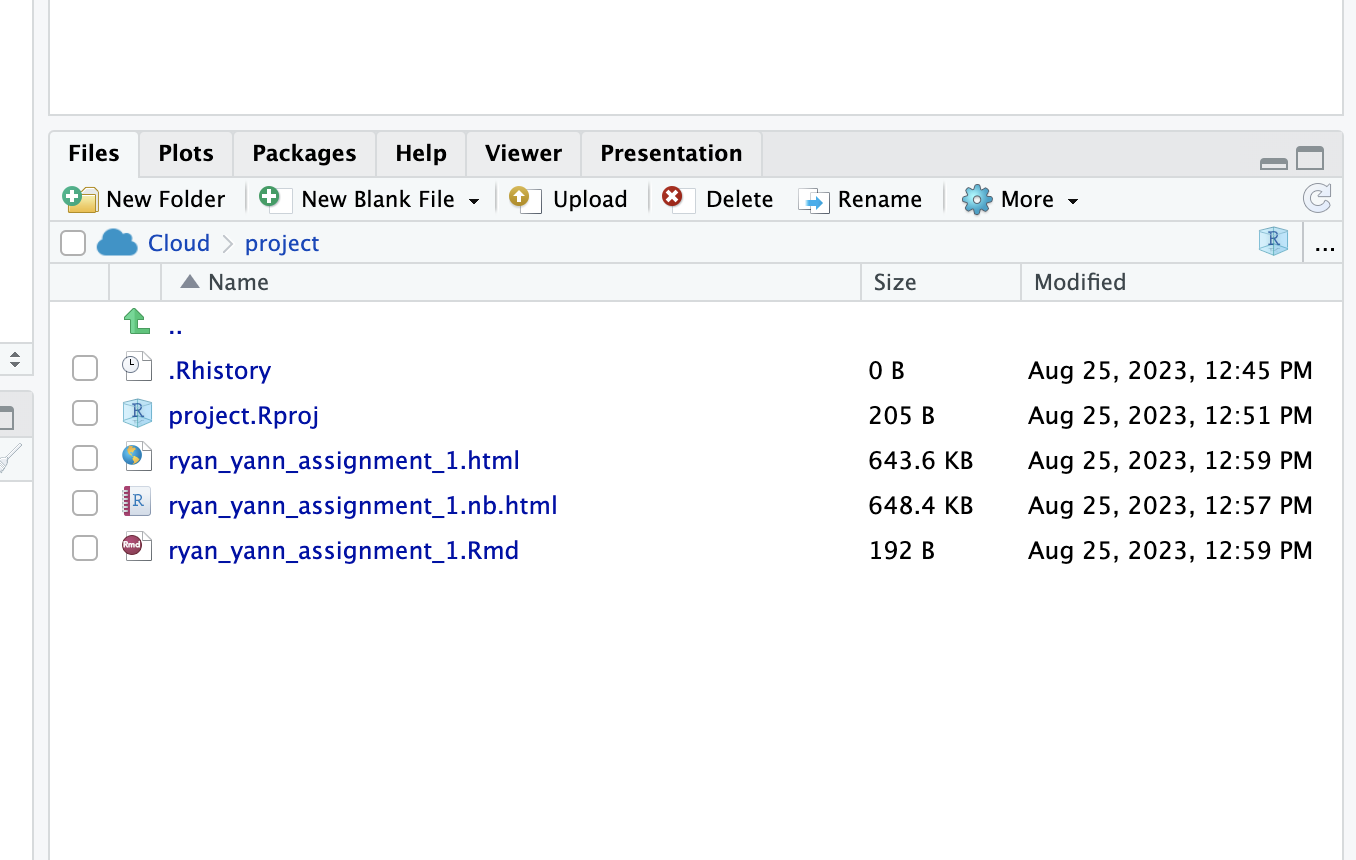Click the blue Cloud home icon
The height and width of the screenshot is (860, 1356).
click(117, 243)
